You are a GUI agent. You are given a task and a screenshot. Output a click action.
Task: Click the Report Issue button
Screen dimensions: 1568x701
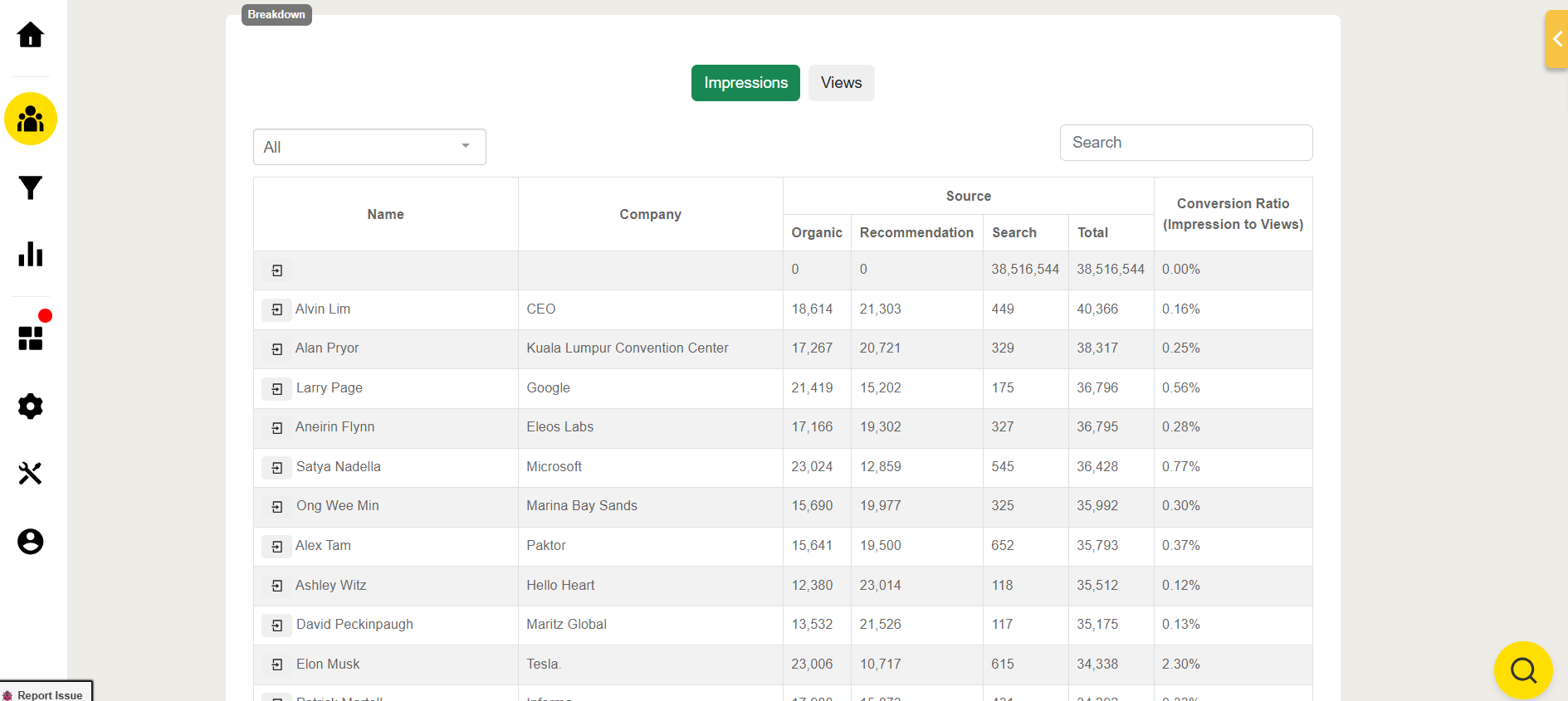coord(46,694)
